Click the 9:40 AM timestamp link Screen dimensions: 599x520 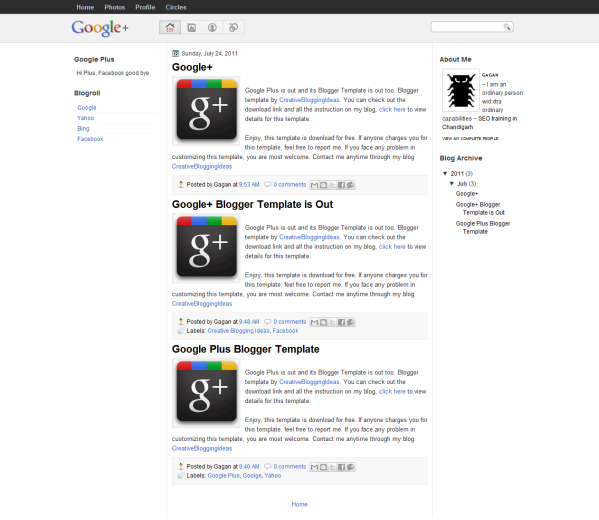[249, 467]
